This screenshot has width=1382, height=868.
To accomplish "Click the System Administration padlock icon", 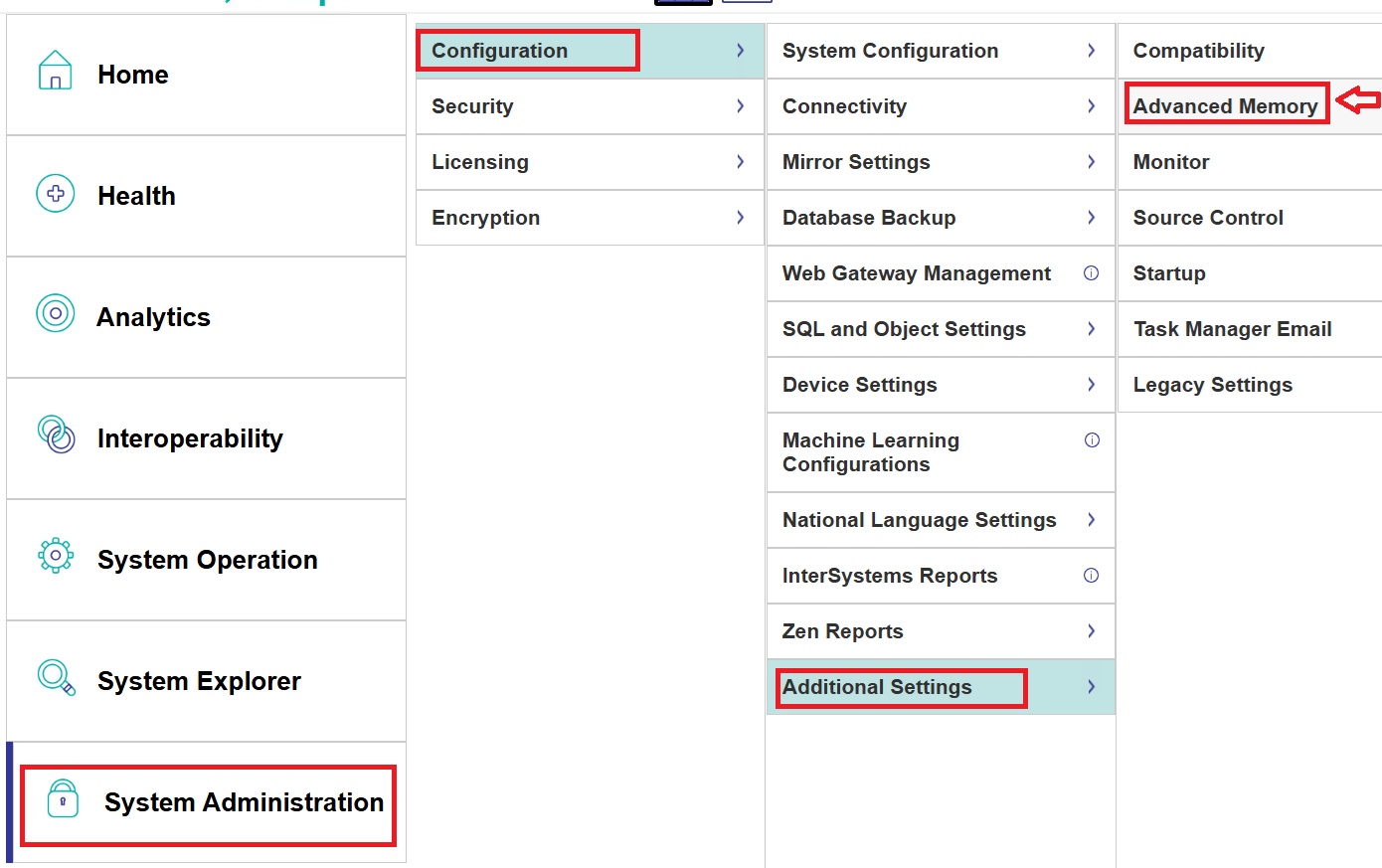I will coord(63,799).
